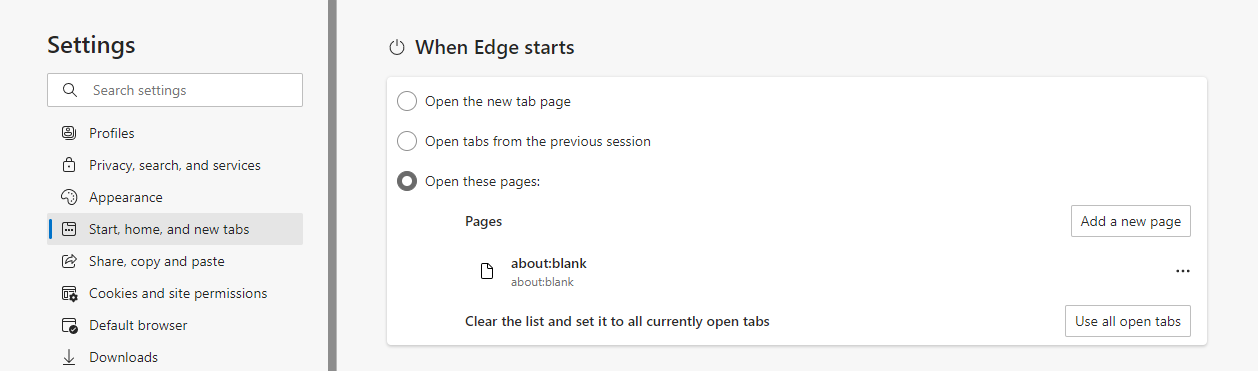The width and height of the screenshot is (1258, 371).
Task: Focus the Search settings field
Action: click(175, 90)
